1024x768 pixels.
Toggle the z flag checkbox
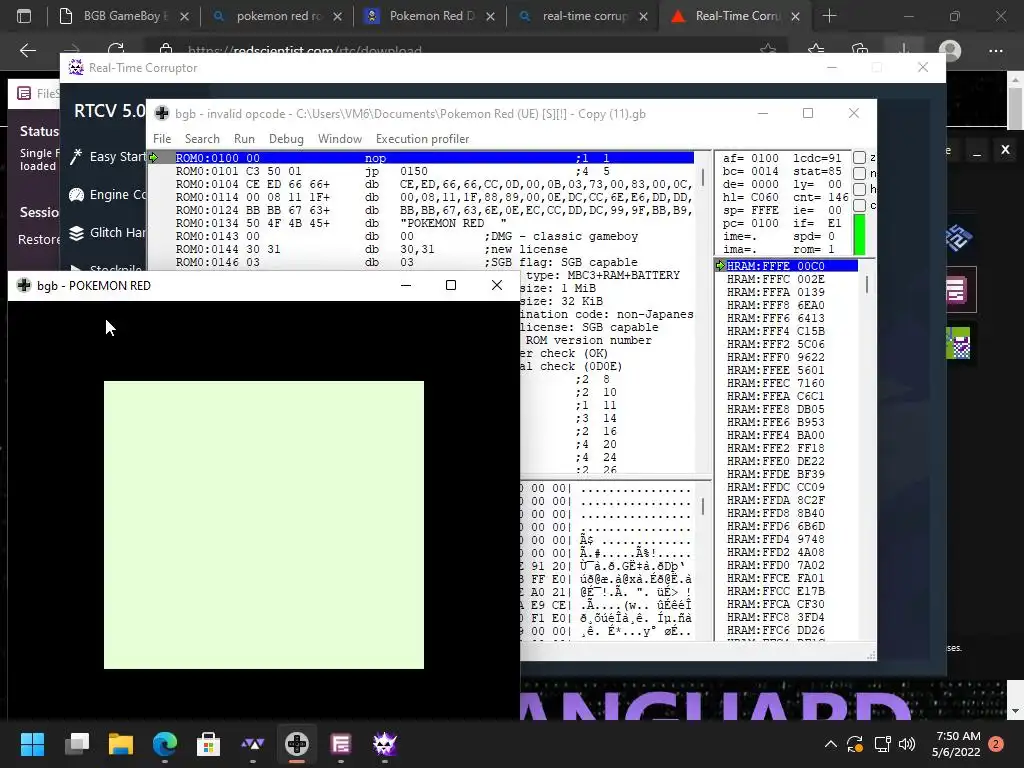tap(859, 157)
